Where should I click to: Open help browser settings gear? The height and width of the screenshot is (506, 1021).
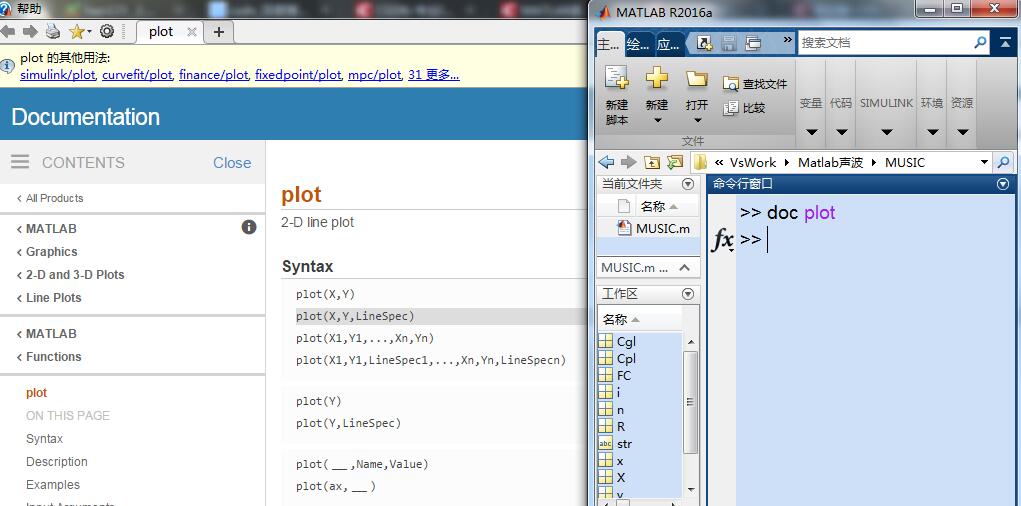click(x=107, y=32)
